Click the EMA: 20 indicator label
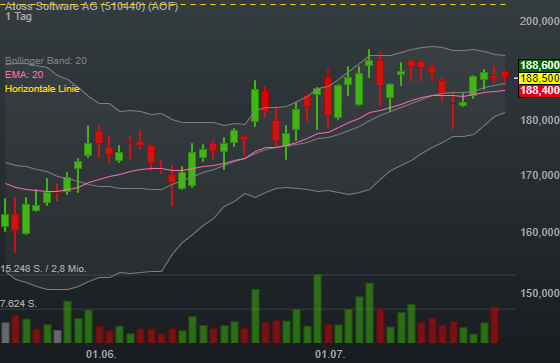This screenshot has width=560, height=363. 24,75
